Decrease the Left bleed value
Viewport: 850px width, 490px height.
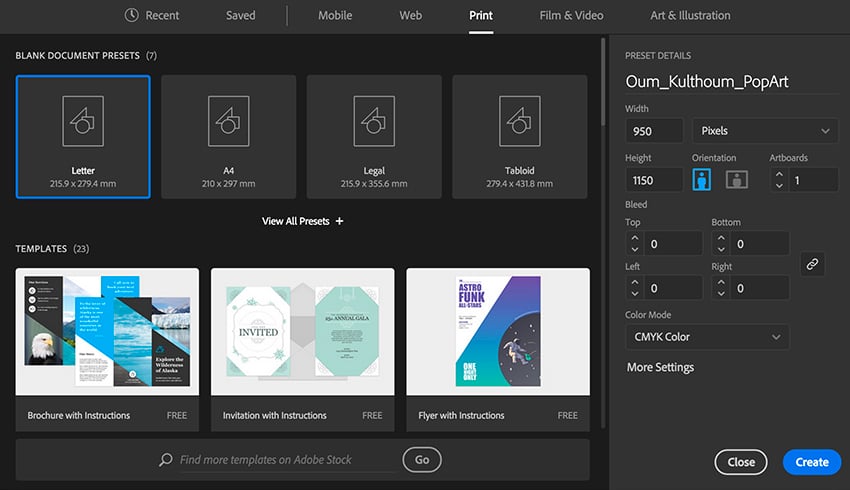pos(635,294)
